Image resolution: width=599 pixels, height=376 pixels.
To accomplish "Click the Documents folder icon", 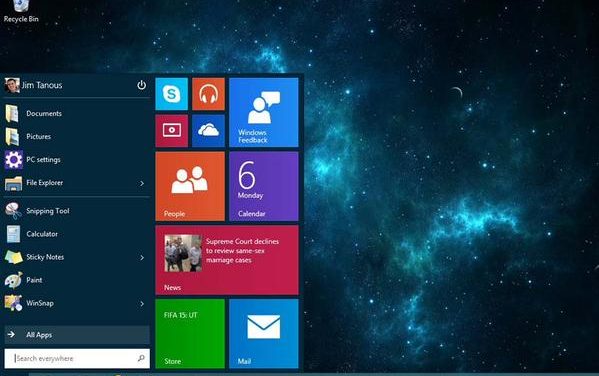I will coord(12,113).
